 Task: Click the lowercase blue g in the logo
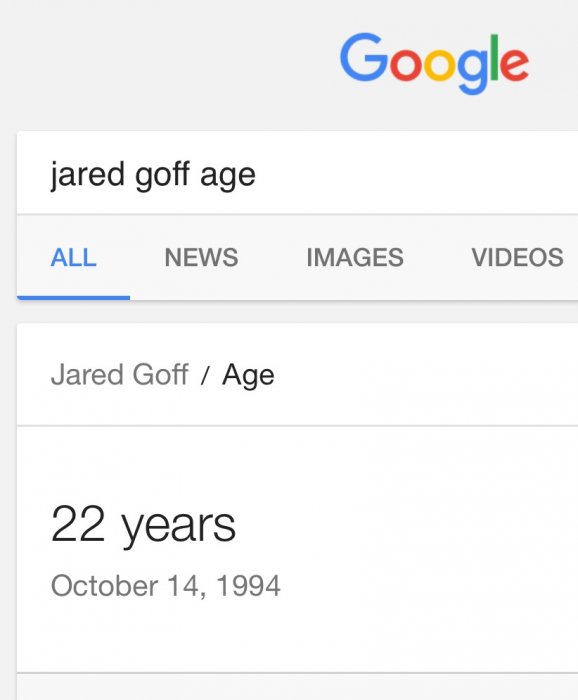pyautogui.click(x=474, y=71)
